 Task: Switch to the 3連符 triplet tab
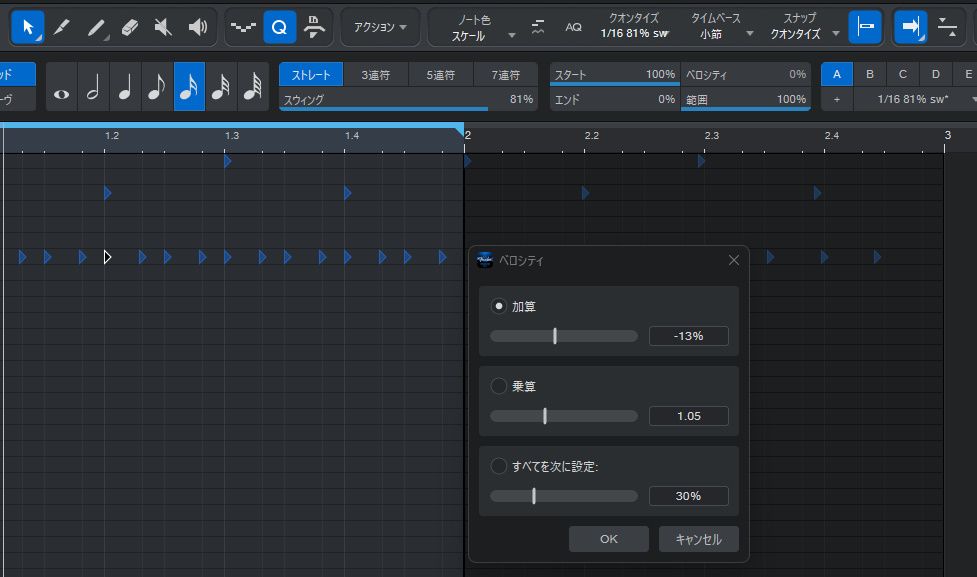(x=376, y=74)
